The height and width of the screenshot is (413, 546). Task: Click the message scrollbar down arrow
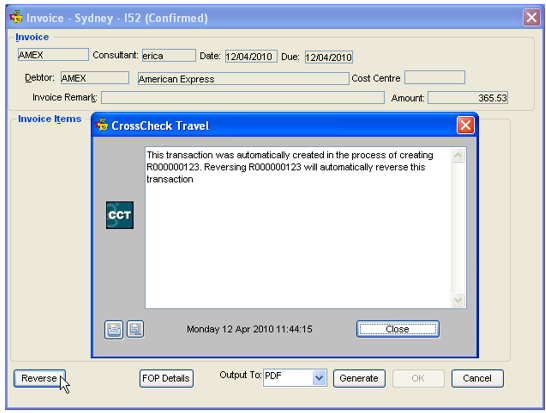[x=458, y=300]
